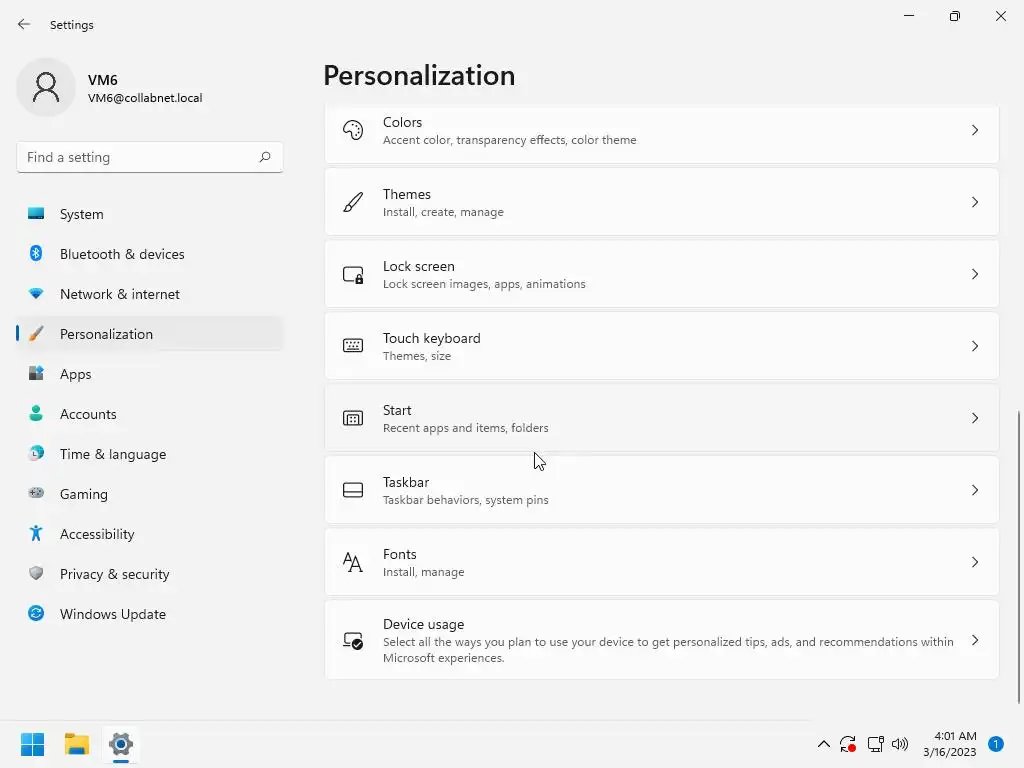
Task: Click the Lock screen icon
Action: click(353, 274)
